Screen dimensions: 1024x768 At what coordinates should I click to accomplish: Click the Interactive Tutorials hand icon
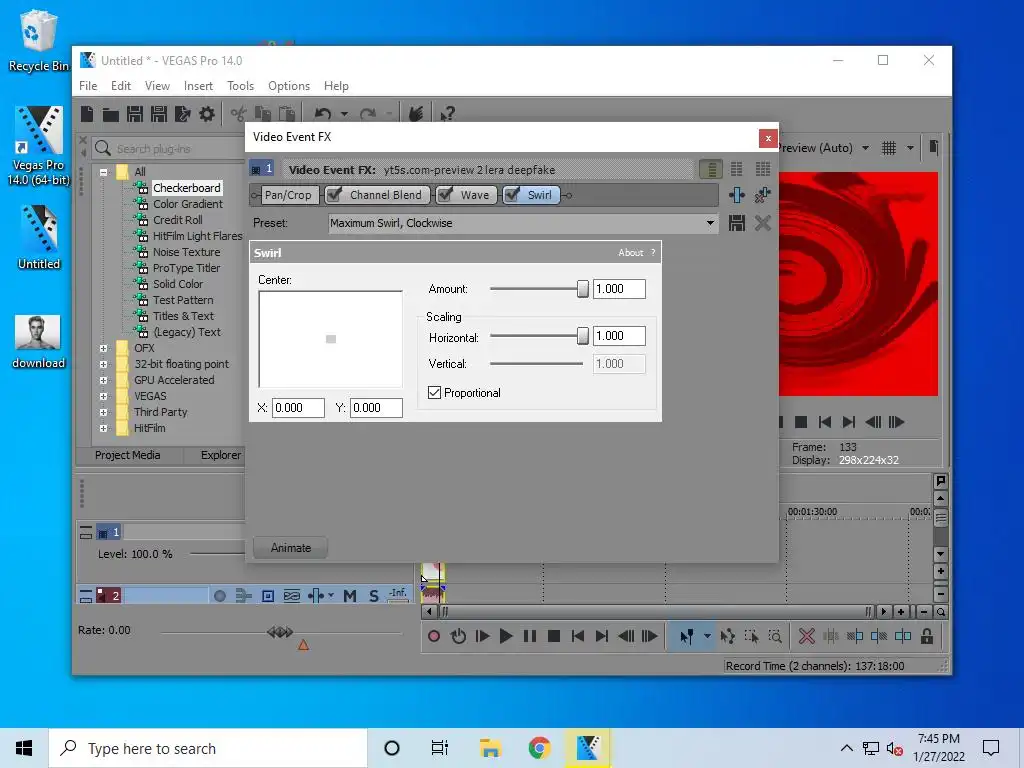click(415, 114)
